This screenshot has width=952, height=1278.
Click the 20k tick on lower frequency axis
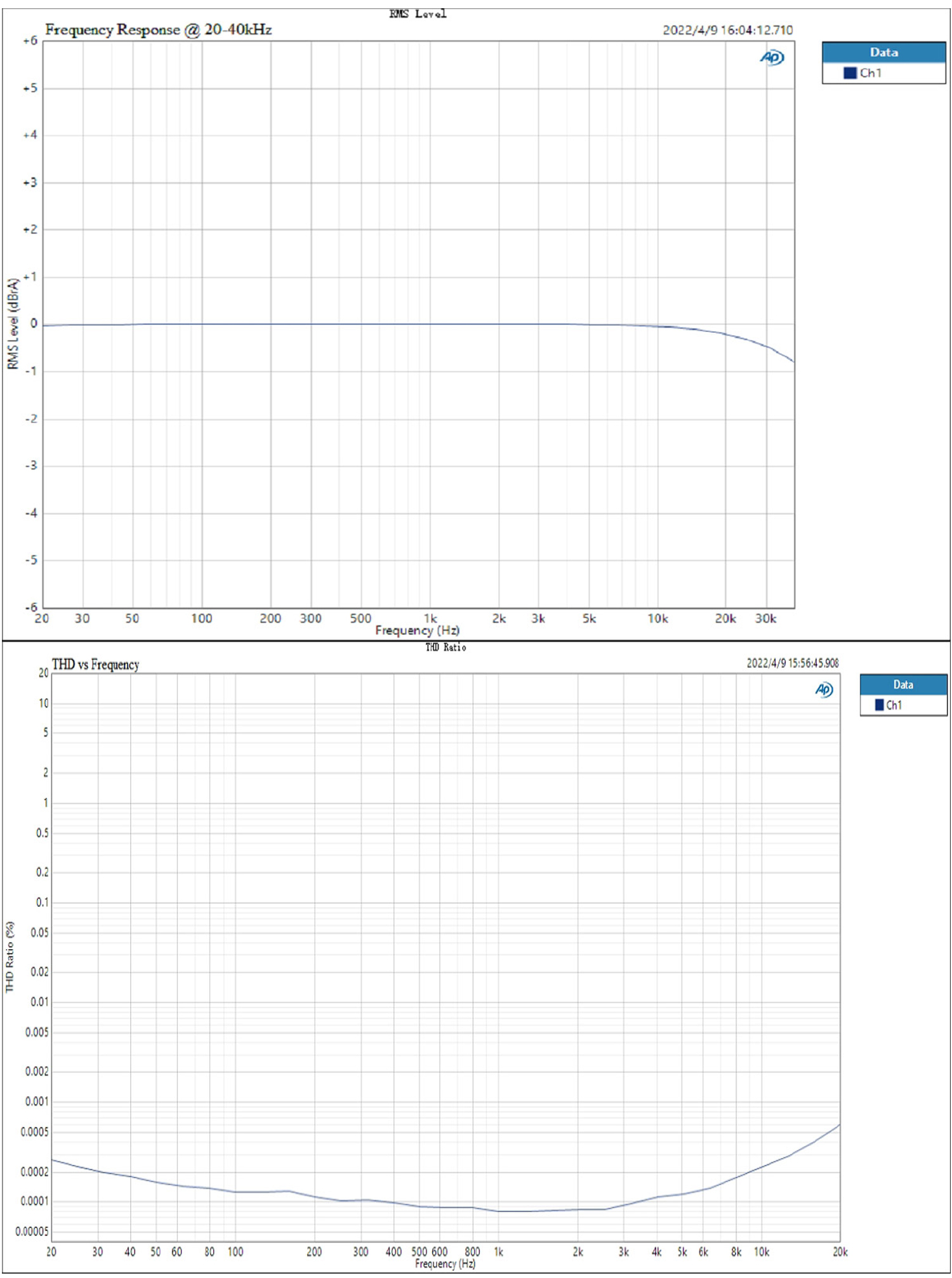point(840,1251)
